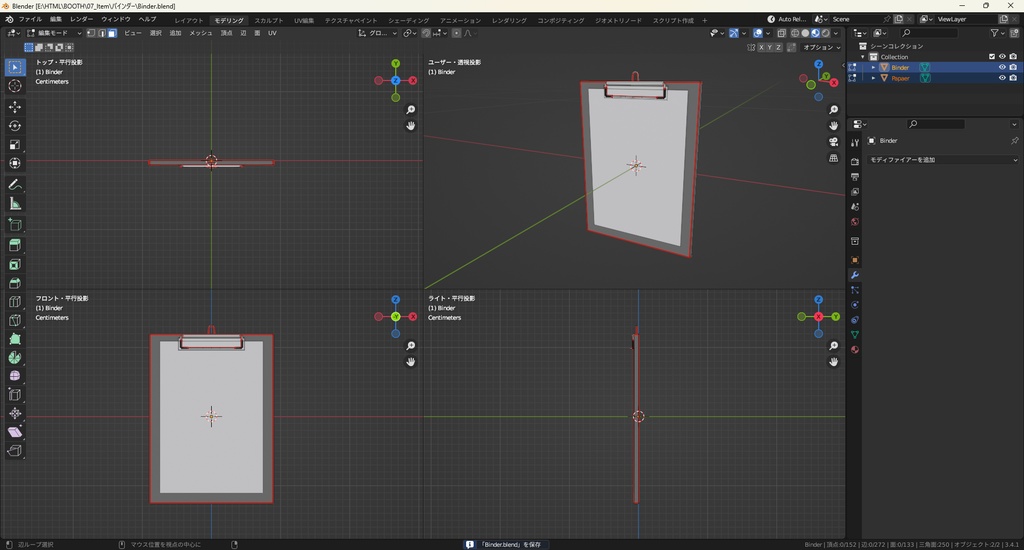This screenshot has height=550, width=1024.
Task: Open the メッシュ menu in viewport header
Action: [201, 33]
